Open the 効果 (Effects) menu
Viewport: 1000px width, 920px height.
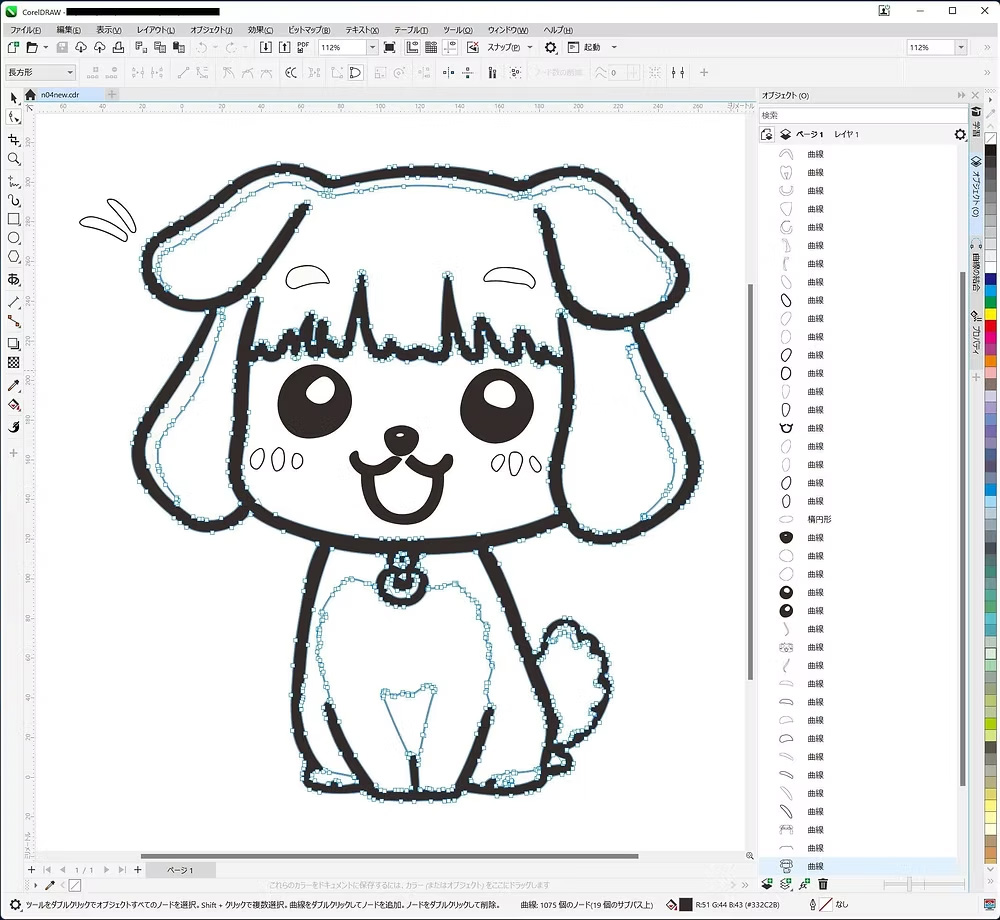[x=260, y=30]
